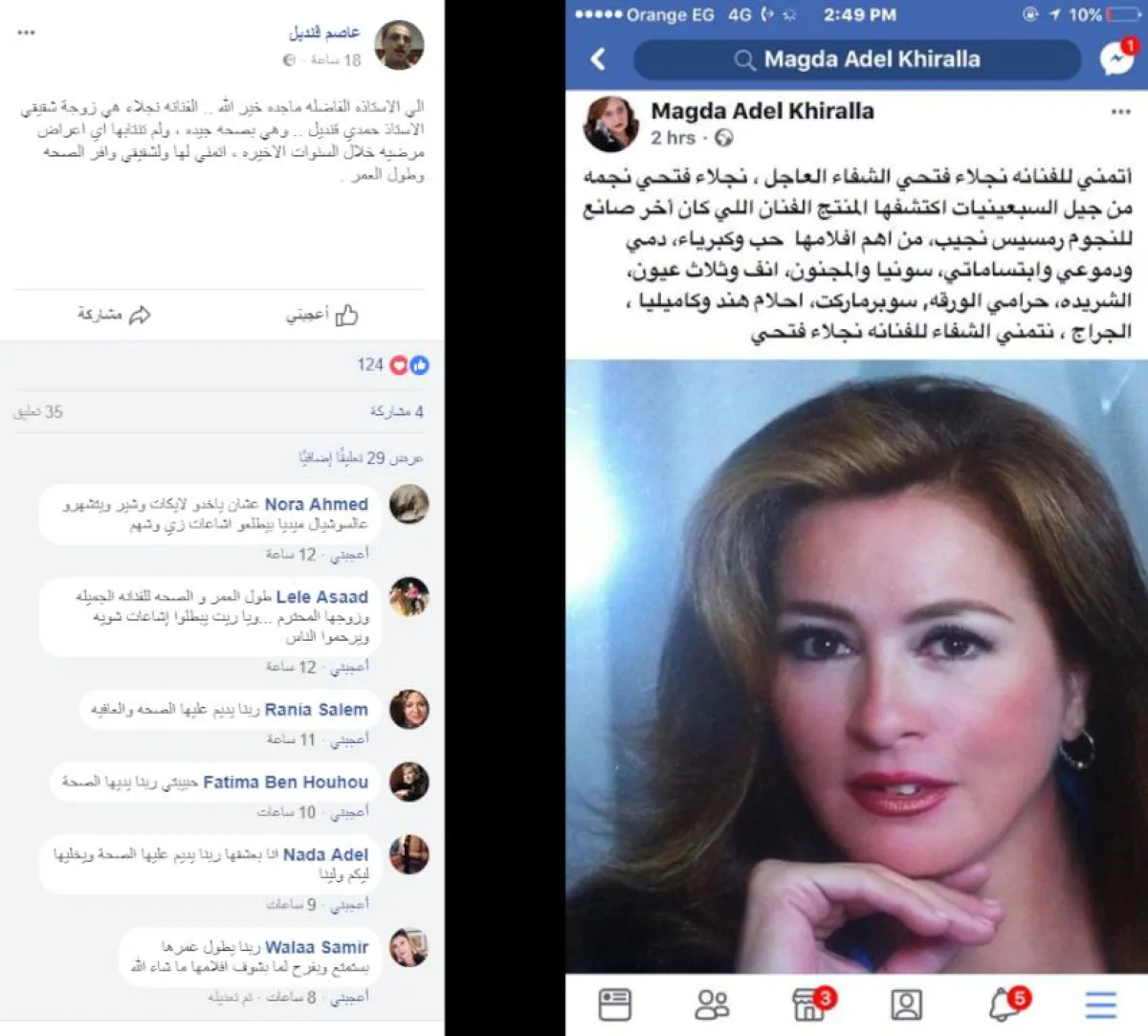Open options dots on left post
The height and width of the screenshot is (1036, 1148).
coord(26,33)
